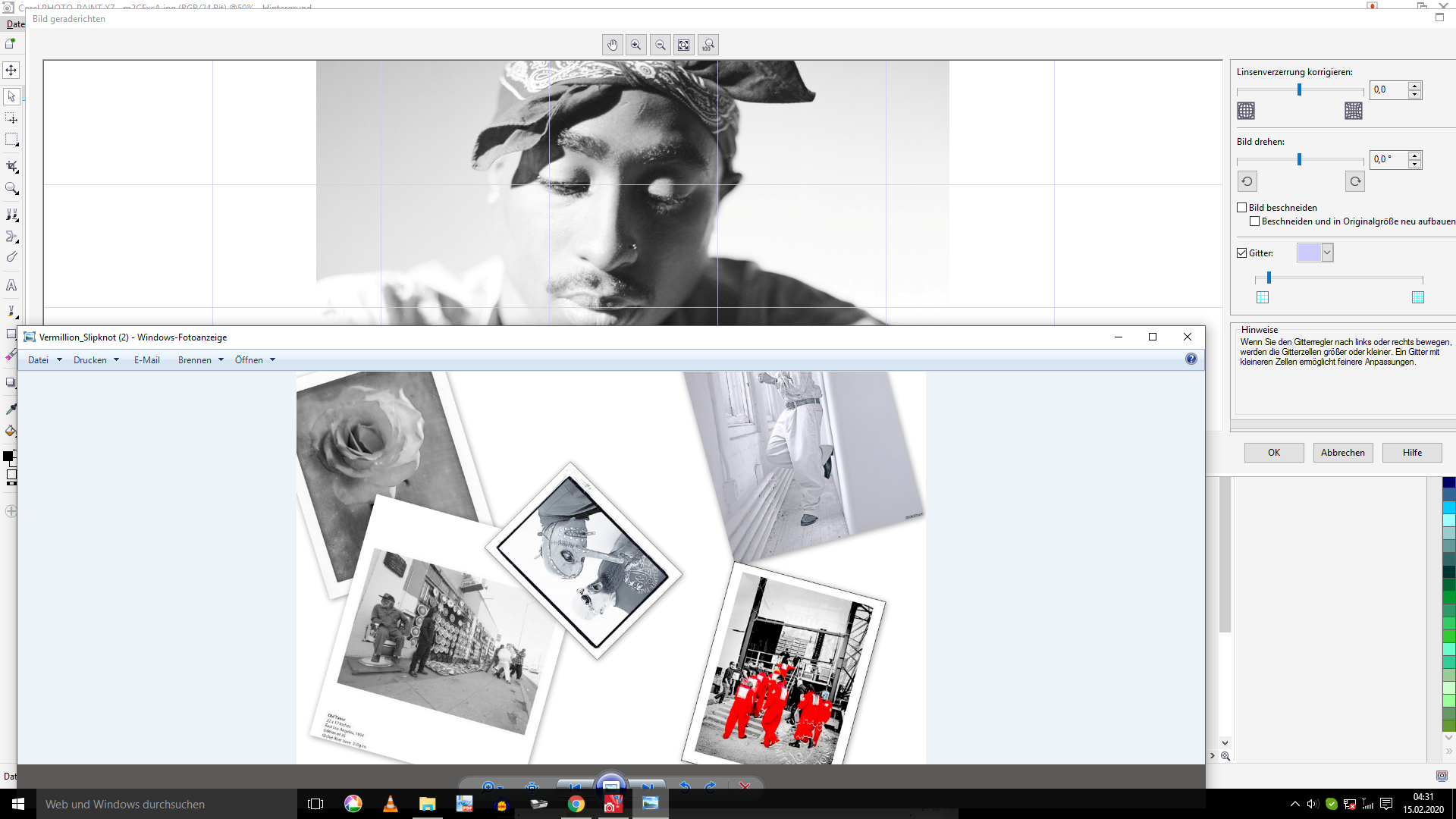
Task: Check Beschneiden und in Originalgröße neu aufbauen
Action: coord(1255,221)
